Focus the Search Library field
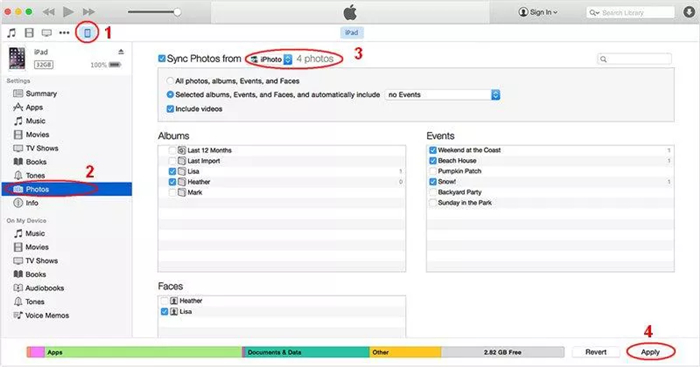This screenshot has width=700, height=367. click(x=630, y=13)
